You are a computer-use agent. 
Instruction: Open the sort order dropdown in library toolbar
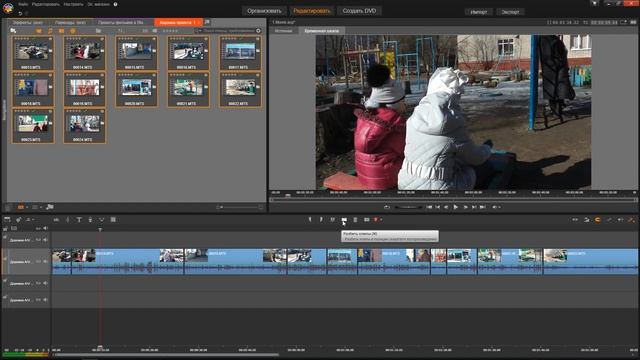pyautogui.click(x=121, y=31)
